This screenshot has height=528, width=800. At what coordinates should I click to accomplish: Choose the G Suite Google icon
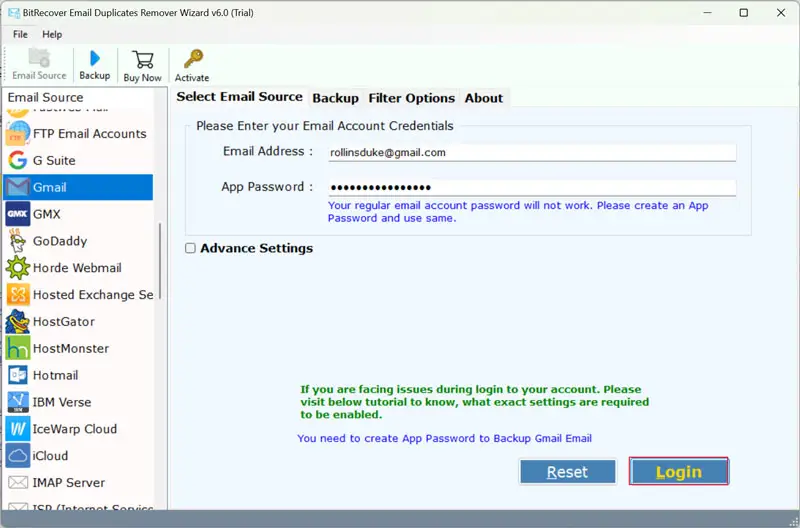[18, 160]
